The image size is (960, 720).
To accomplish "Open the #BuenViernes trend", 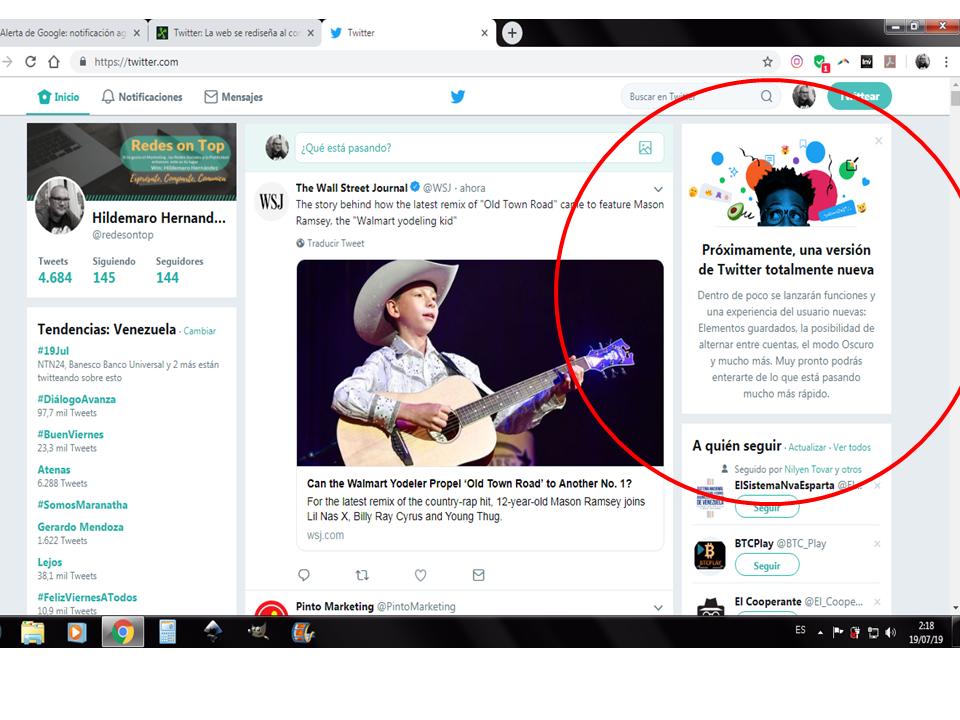I will click(70, 434).
